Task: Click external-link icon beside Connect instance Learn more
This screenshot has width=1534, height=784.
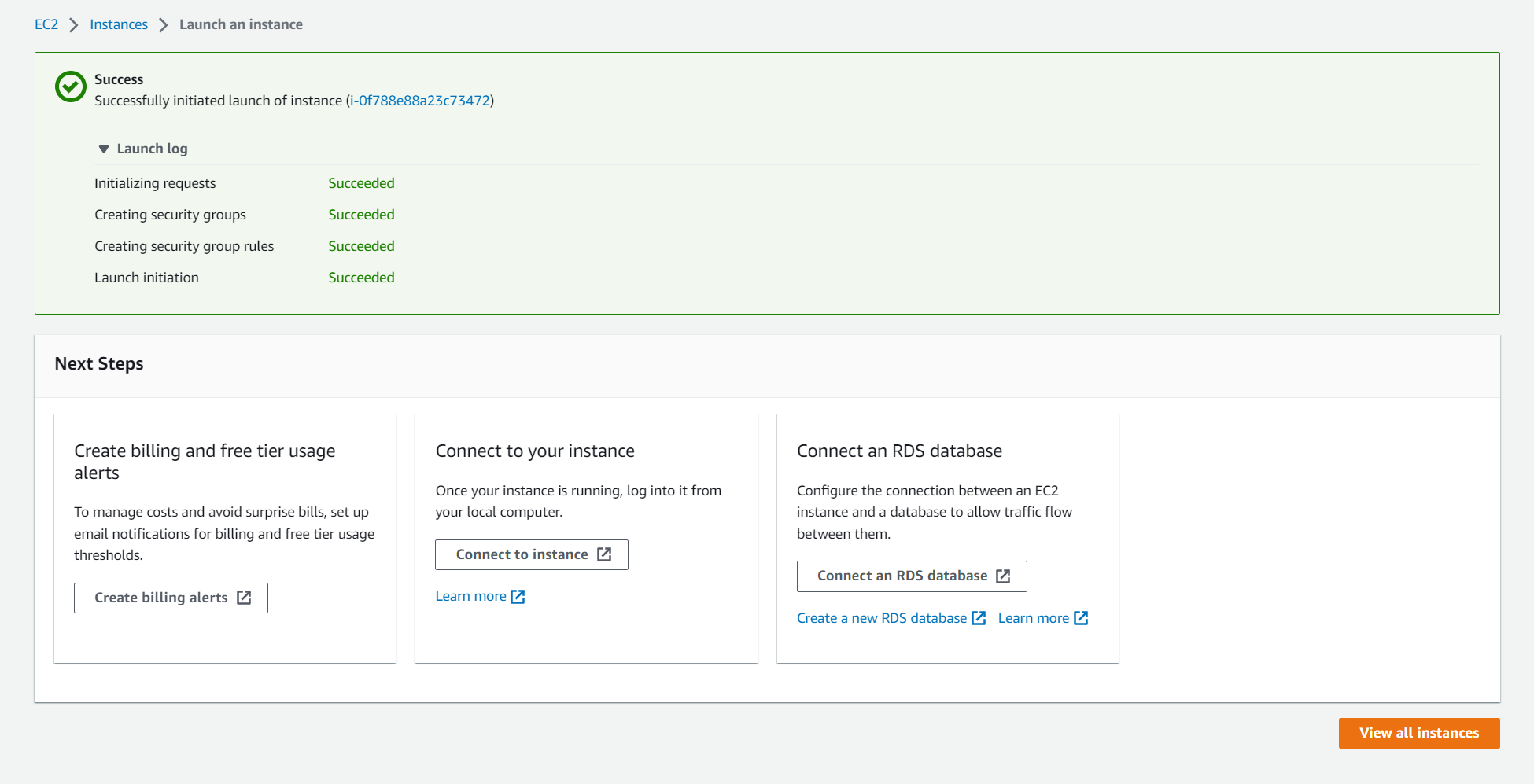Action: (518, 597)
